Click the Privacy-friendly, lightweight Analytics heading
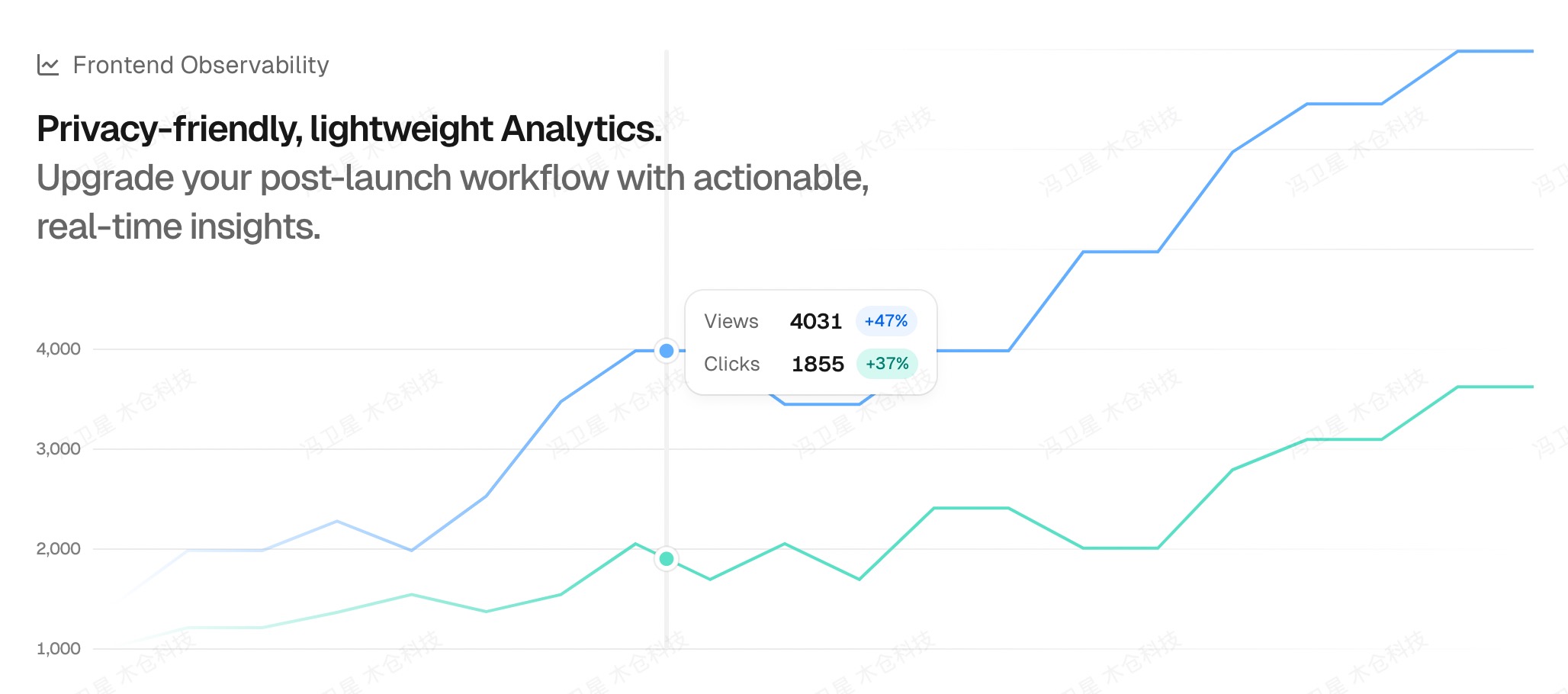1568x694 pixels. (x=349, y=129)
